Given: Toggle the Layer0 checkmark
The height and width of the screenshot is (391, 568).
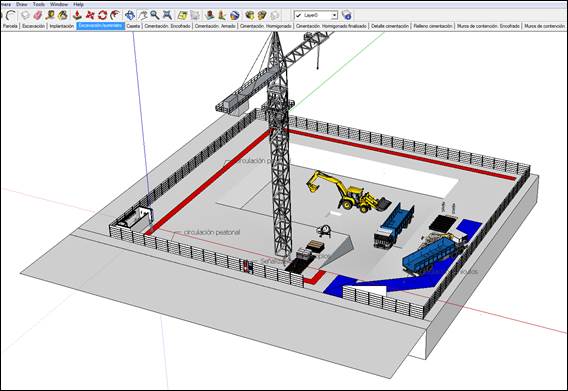Looking at the screenshot, I should tap(298, 15).
